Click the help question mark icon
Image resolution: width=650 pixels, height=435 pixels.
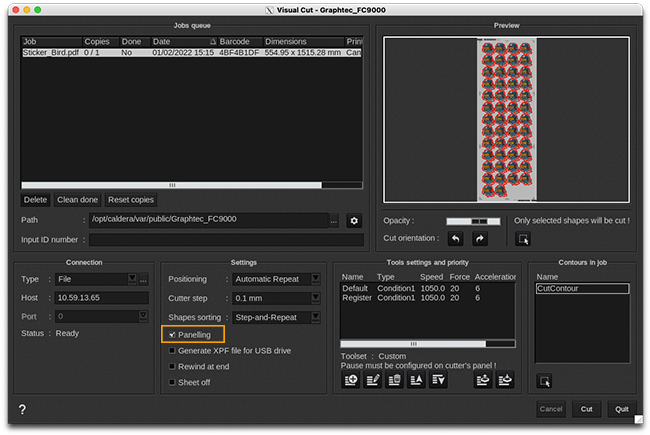[22, 409]
